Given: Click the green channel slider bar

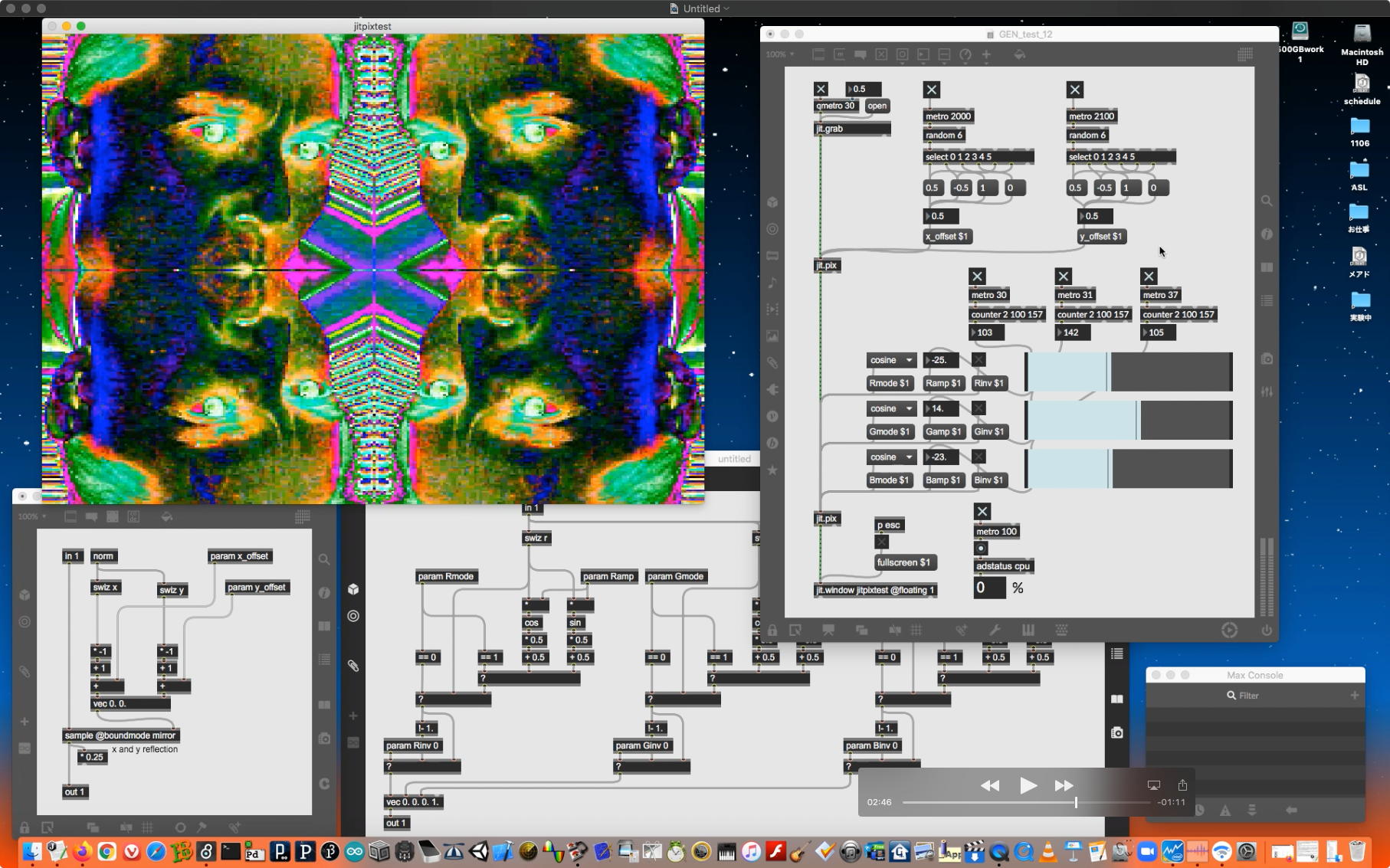Looking at the screenshot, I should pos(1129,420).
